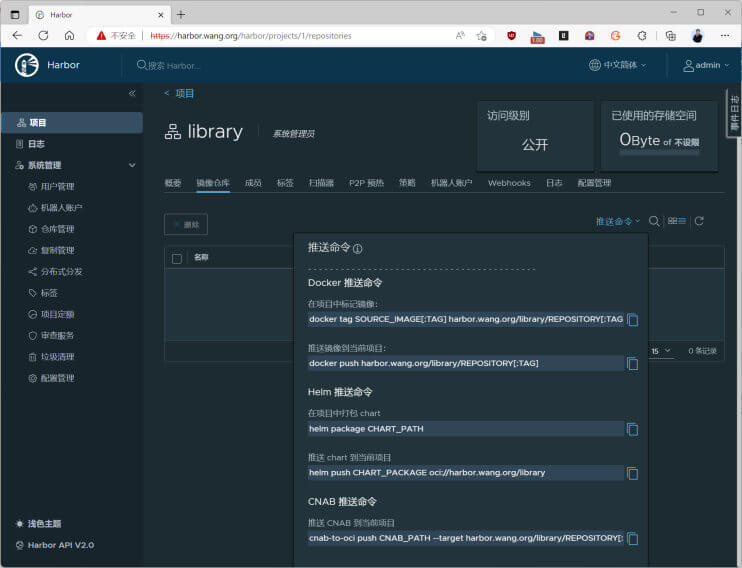The height and width of the screenshot is (568, 742).
Task: Click the 删除 delete button
Action: pyautogui.click(x=186, y=224)
